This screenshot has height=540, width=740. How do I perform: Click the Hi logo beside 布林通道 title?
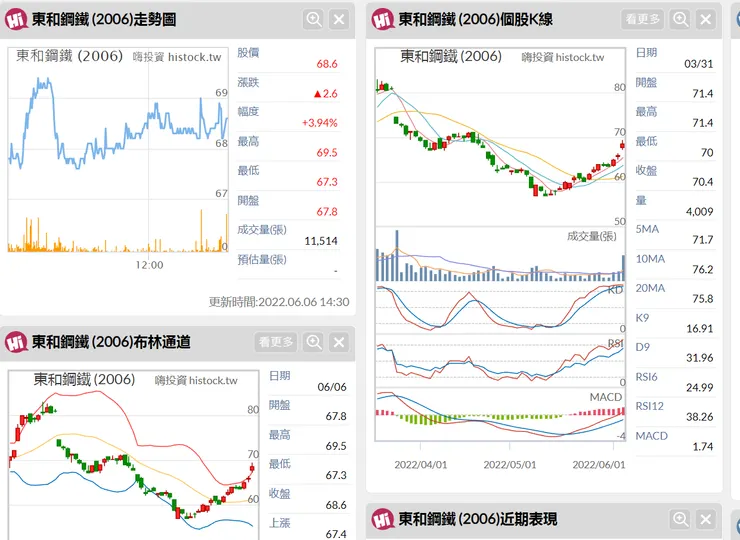(x=15, y=342)
